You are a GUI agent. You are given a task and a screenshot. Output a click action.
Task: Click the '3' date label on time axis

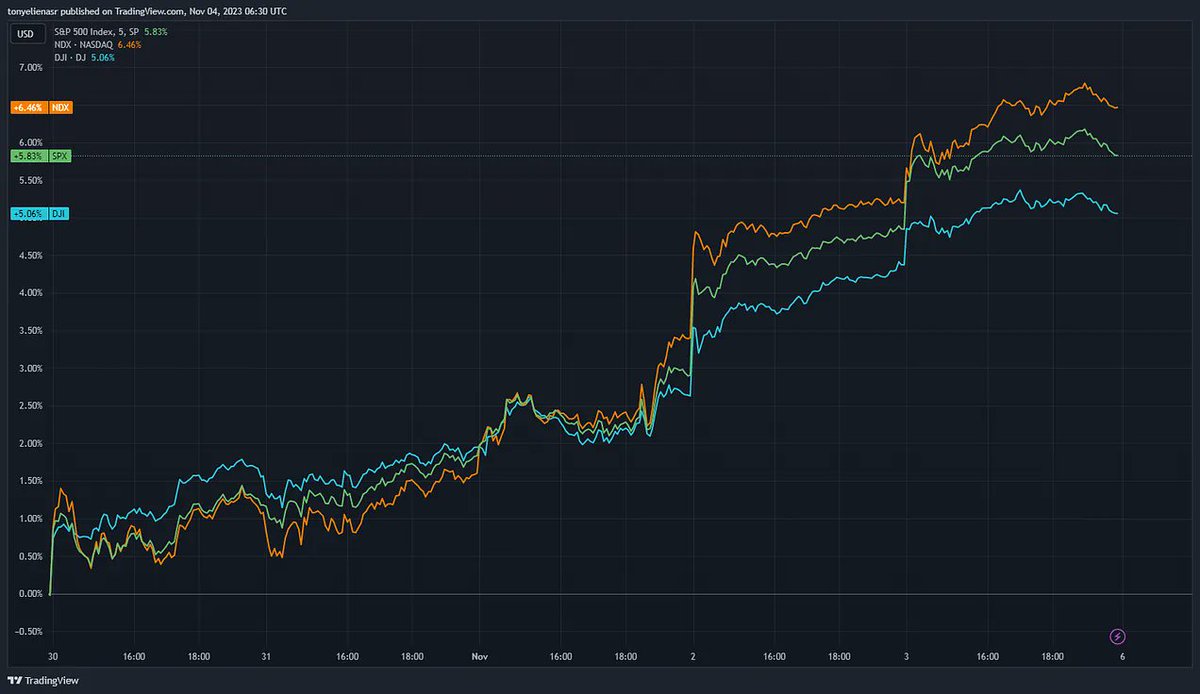[x=906, y=657]
